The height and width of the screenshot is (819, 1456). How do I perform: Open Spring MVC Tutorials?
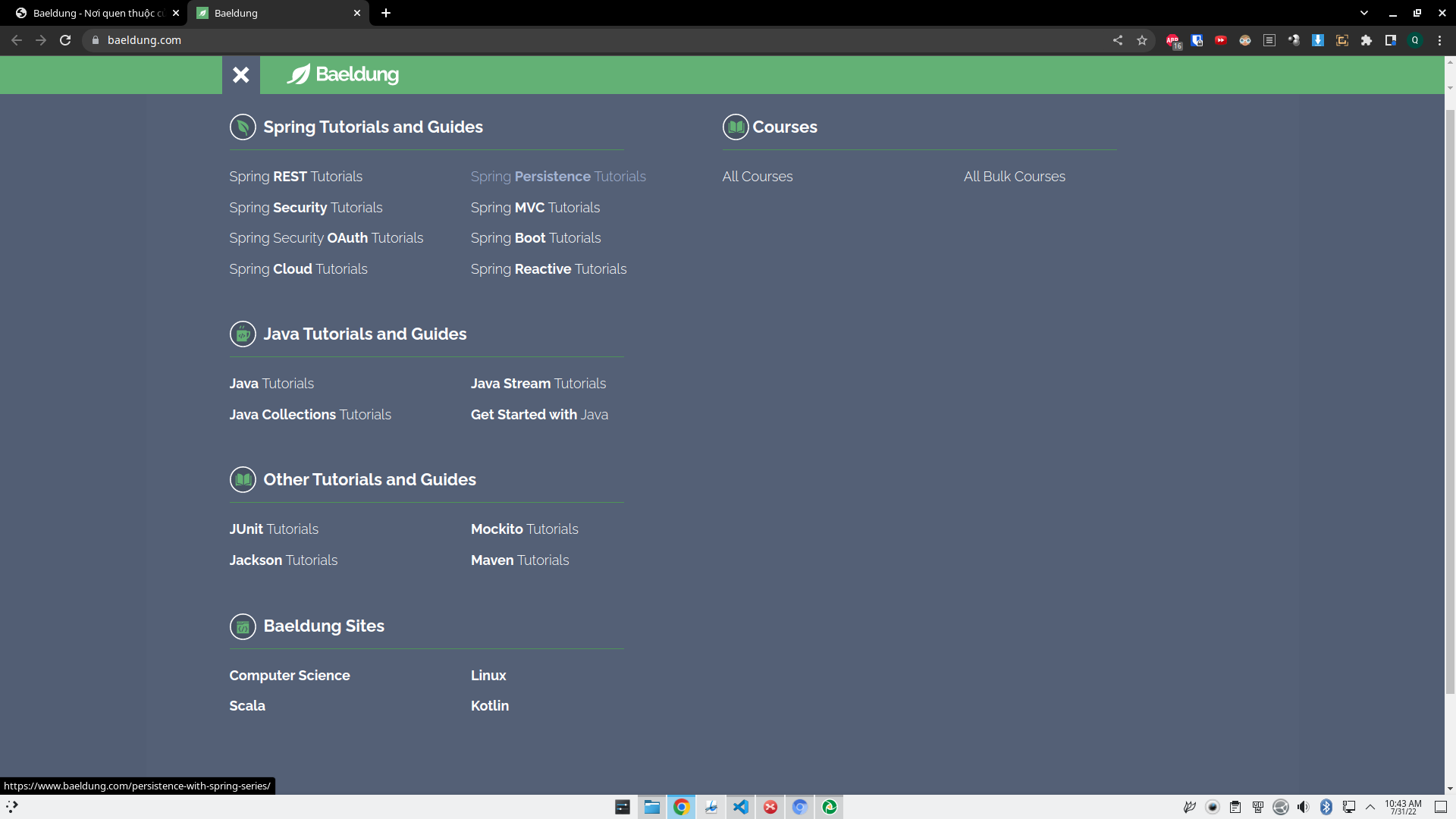(535, 208)
